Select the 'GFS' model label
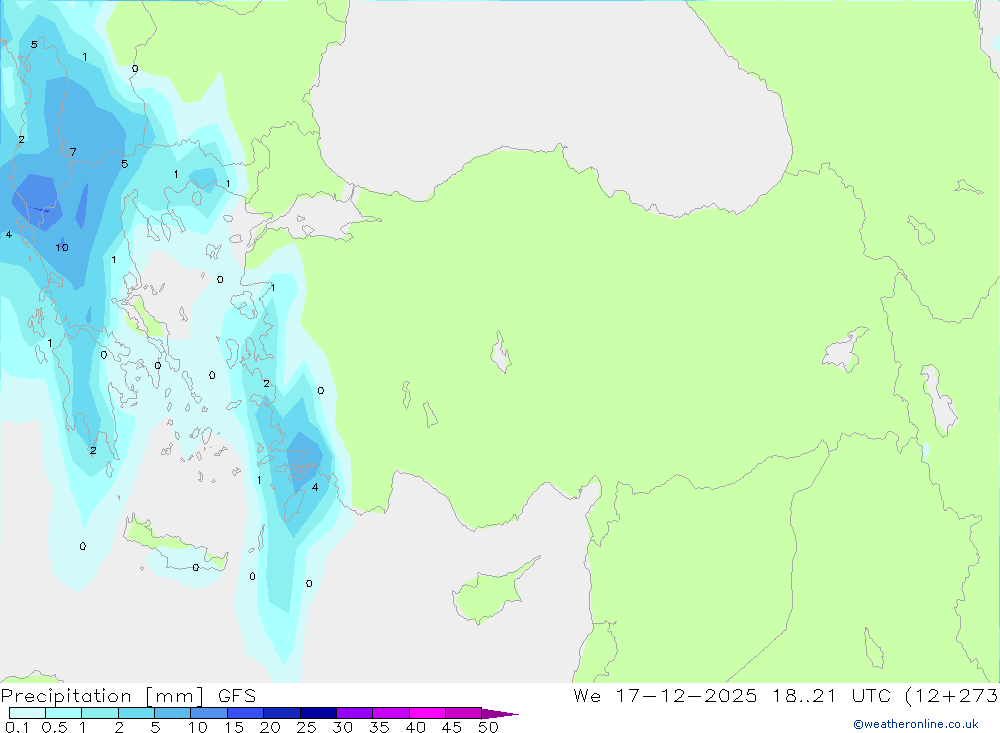The image size is (1000, 733). (237, 695)
